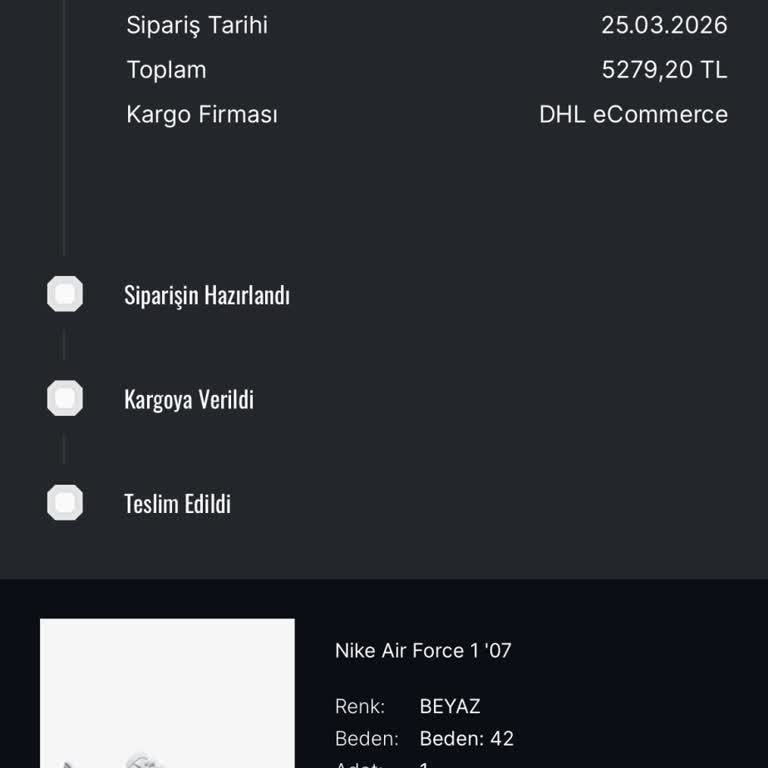Click the timeline connector below Kargoya Verildi marker

(x=65, y=449)
